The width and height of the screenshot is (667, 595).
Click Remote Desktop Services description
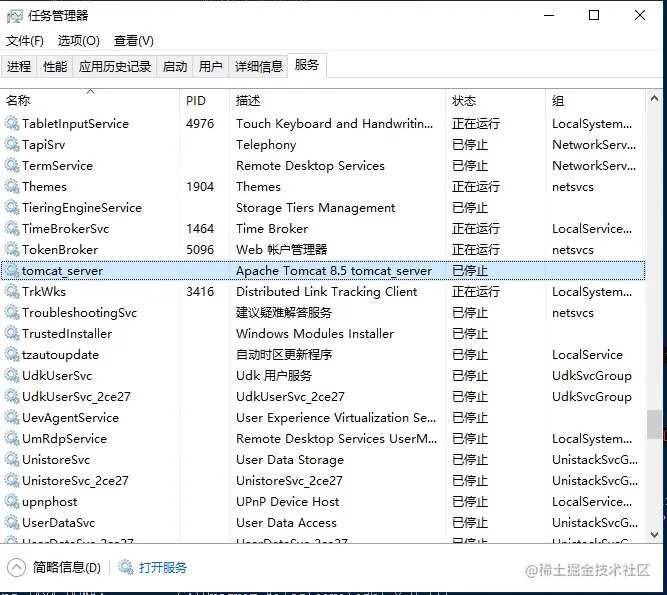310,165
